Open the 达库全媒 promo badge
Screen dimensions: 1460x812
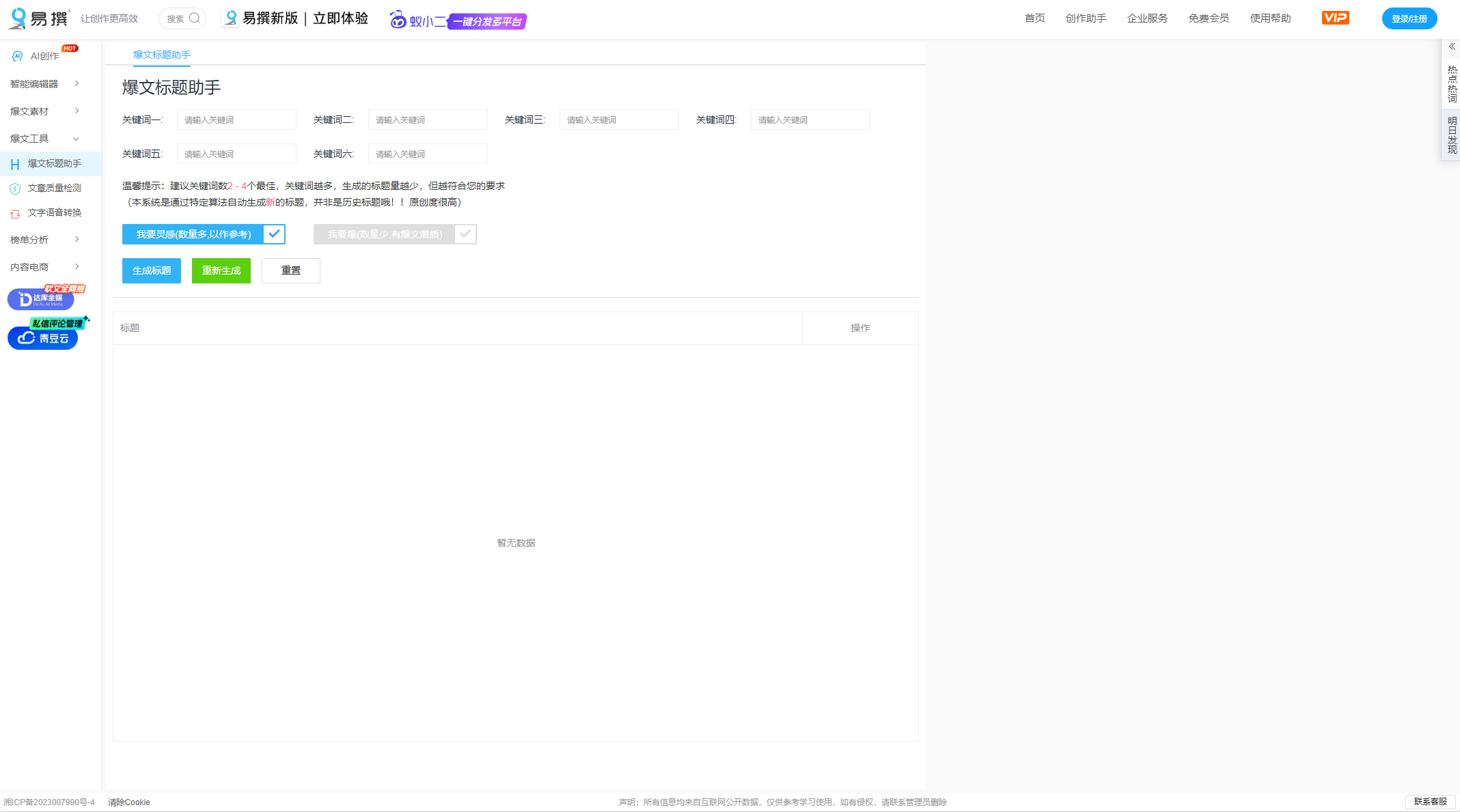tap(42, 298)
